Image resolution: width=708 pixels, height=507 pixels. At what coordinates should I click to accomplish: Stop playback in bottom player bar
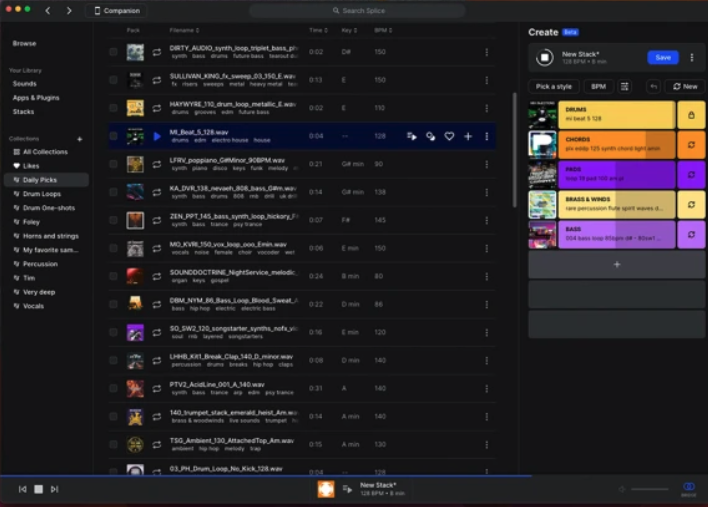(x=38, y=489)
